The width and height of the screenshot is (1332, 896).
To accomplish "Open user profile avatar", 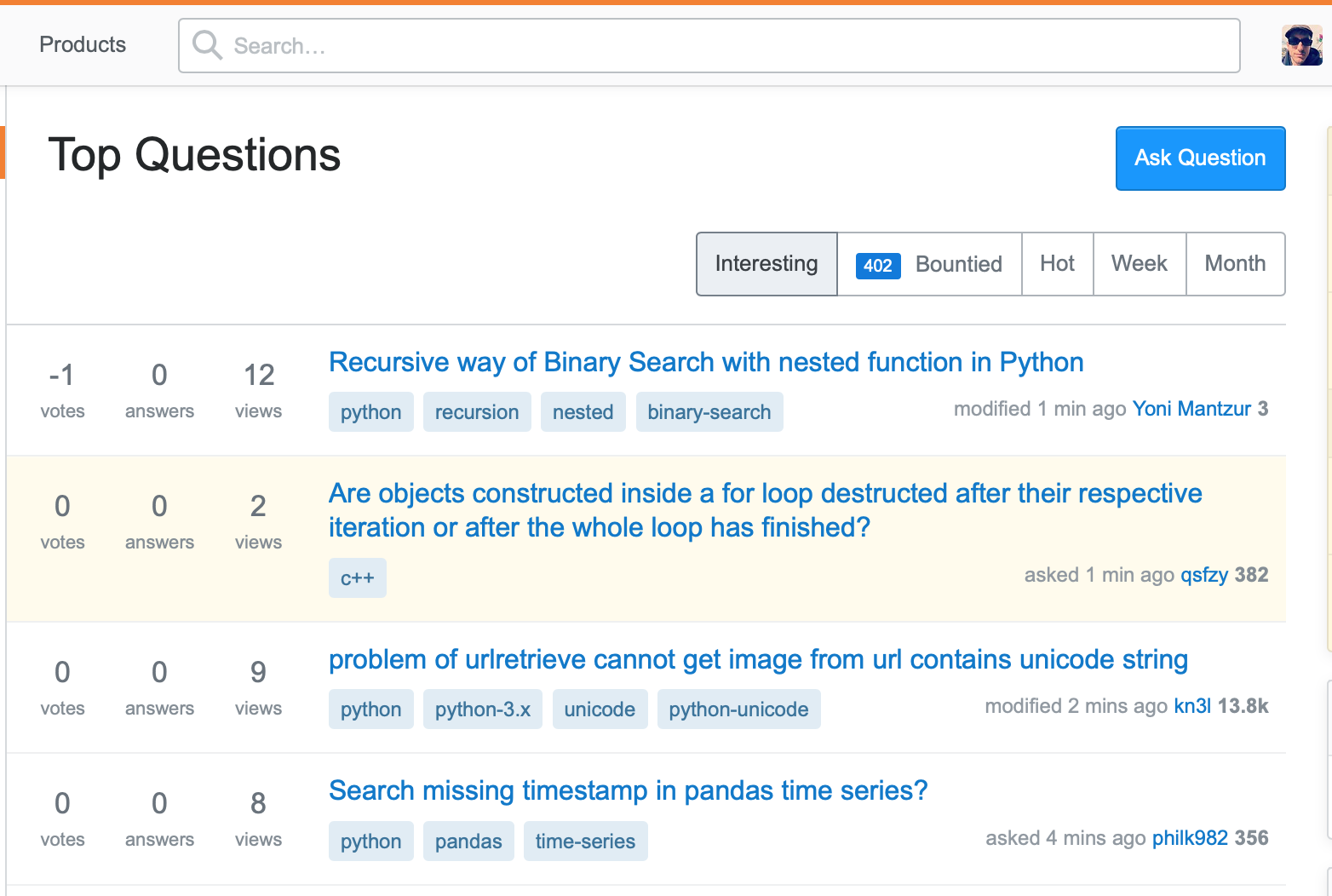I will 1301,45.
